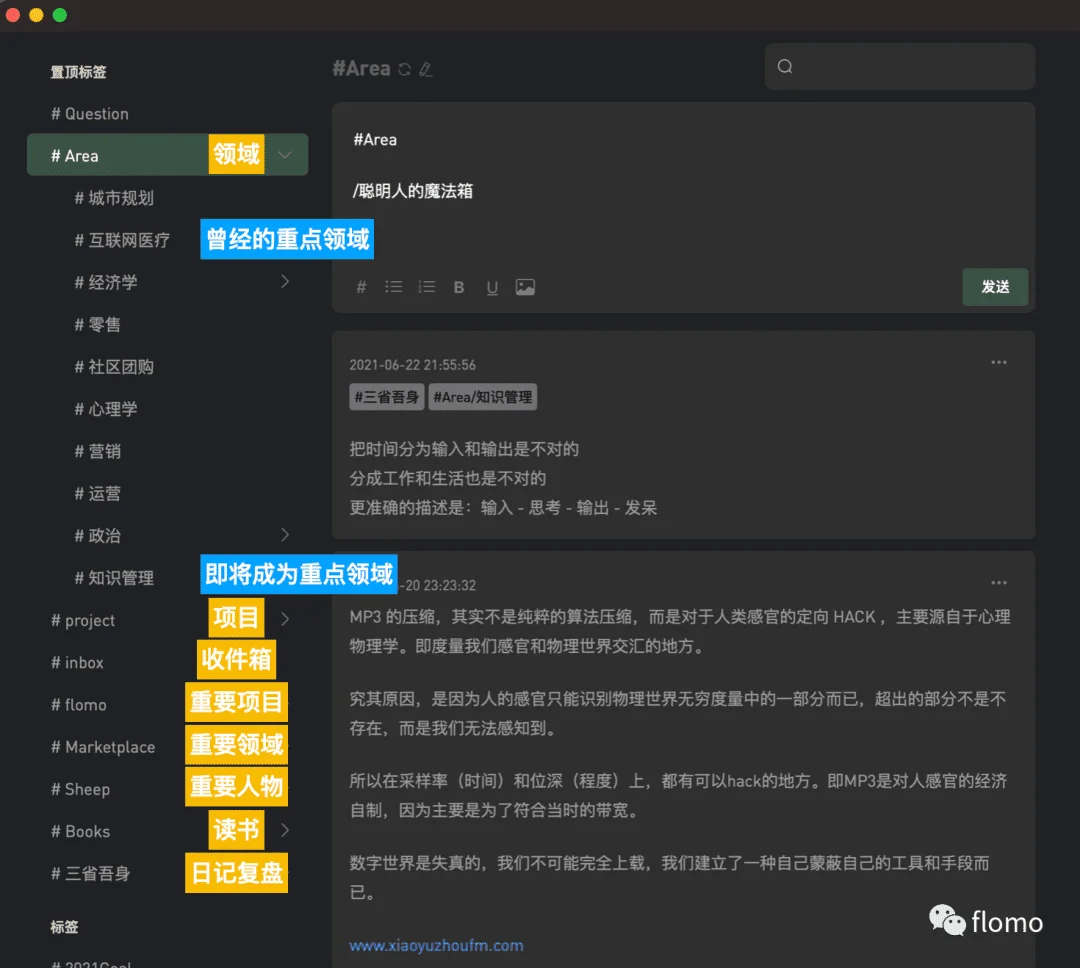Image resolution: width=1080 pixels, height=968 pixels.
Task: Insert a hashtag with the # toolbar icon
Action: coord(361,287)
